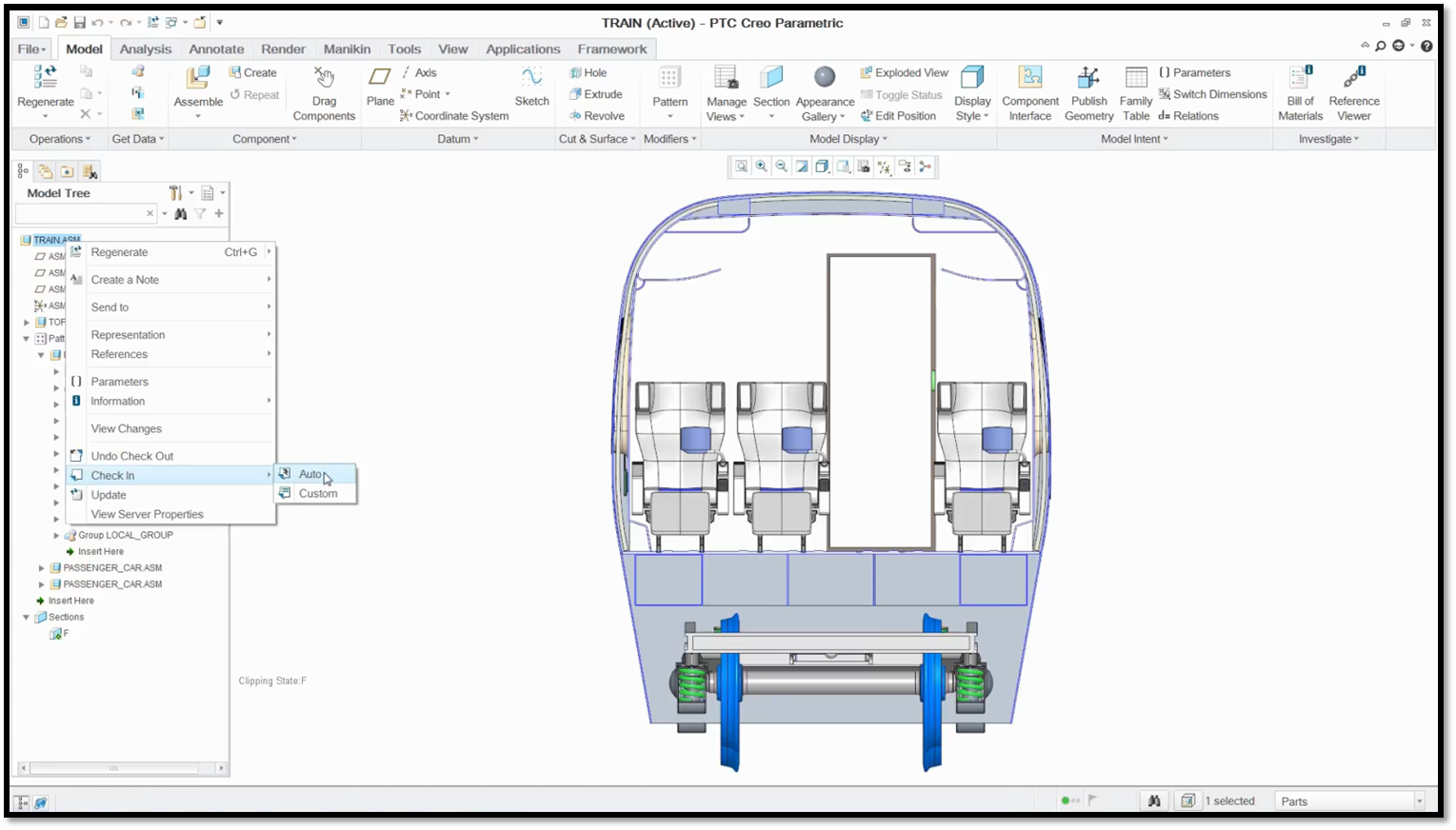The width and height of the screenshot is (1456, 830).
Task: Click the Framework tab
Action: [612, 49]
